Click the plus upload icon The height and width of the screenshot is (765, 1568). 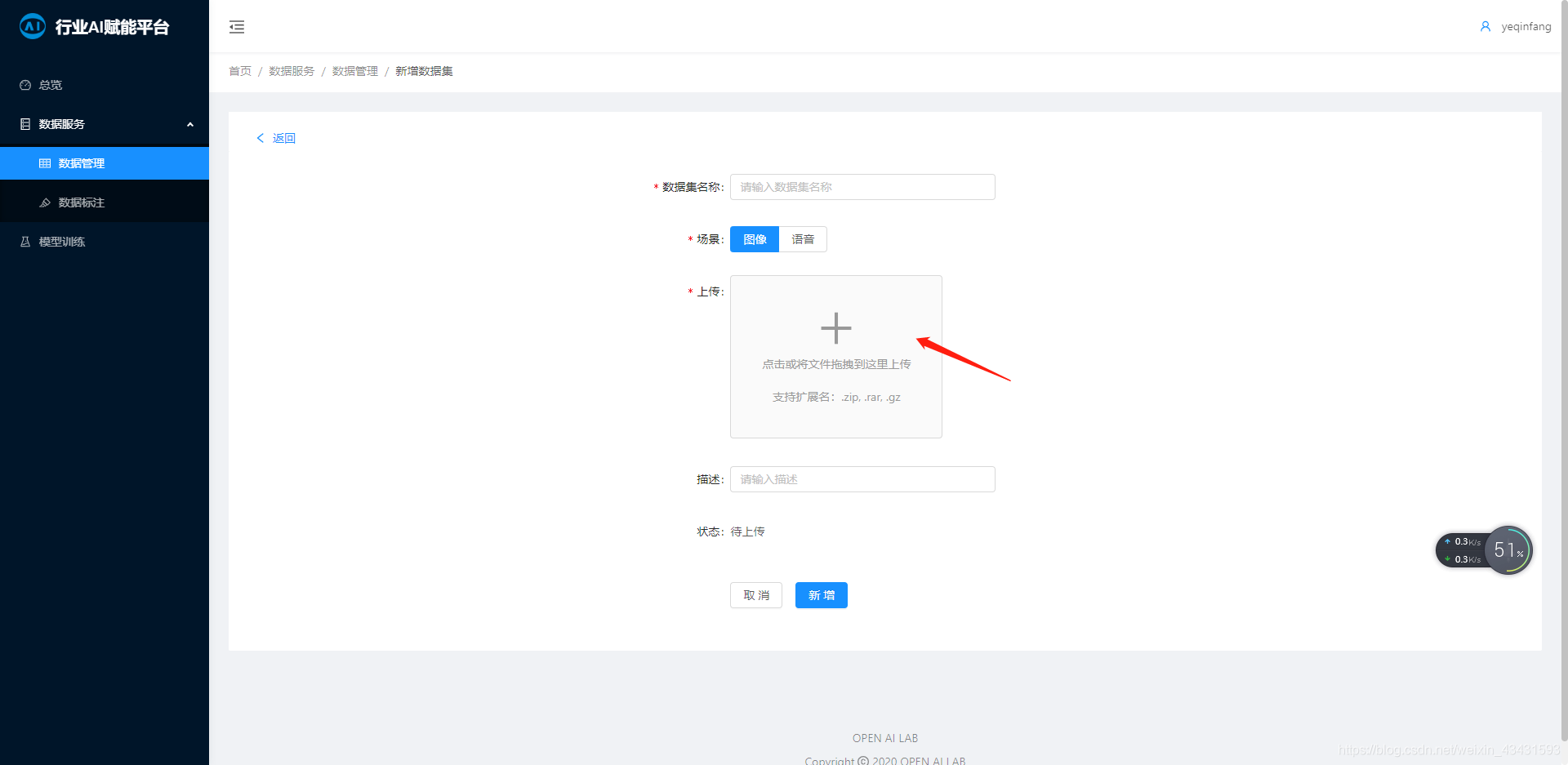click(x=836, y=328)
